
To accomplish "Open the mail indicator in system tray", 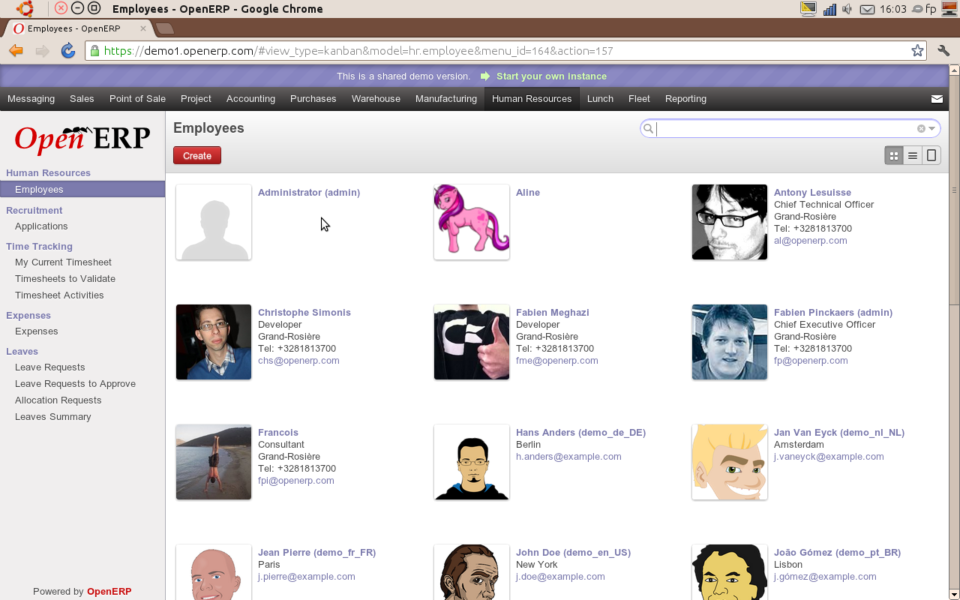I will pyautogui.click(x=867, y=9).
